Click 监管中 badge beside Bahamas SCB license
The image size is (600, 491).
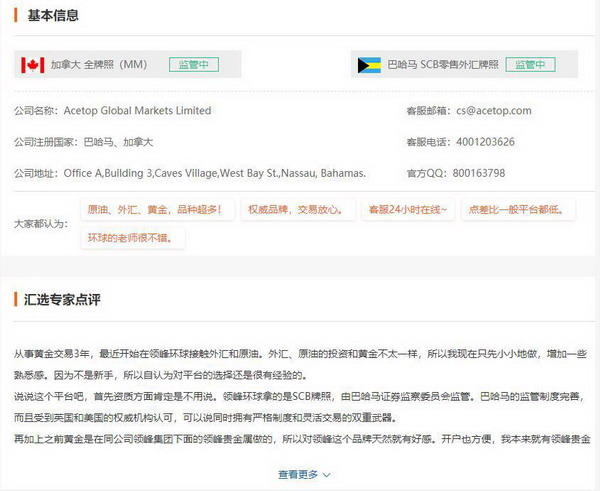click(x=531, y=65)
